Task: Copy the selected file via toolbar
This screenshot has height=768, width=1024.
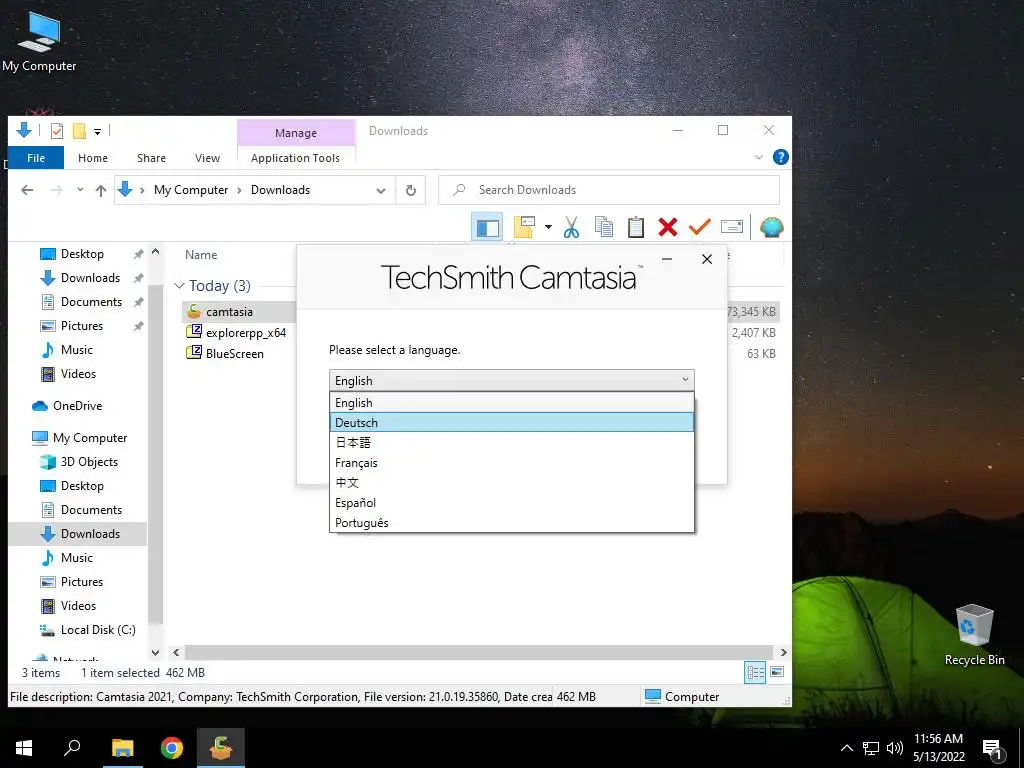Action: (603, 227)
